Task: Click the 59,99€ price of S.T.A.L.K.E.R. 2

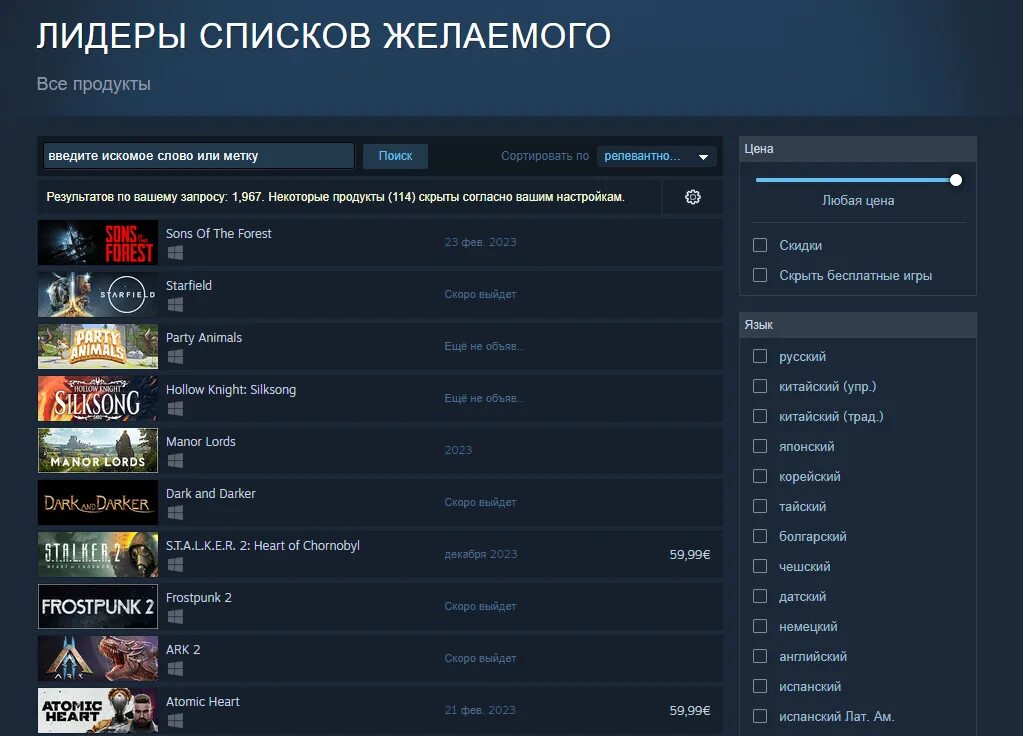Action: (690, 555)
